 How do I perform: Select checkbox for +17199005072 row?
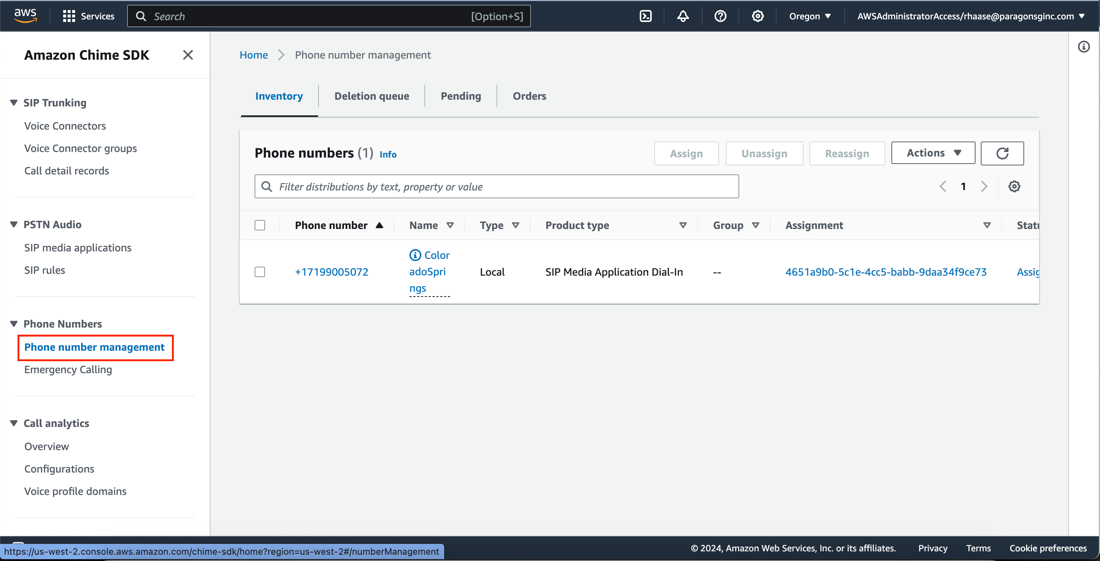260,272
